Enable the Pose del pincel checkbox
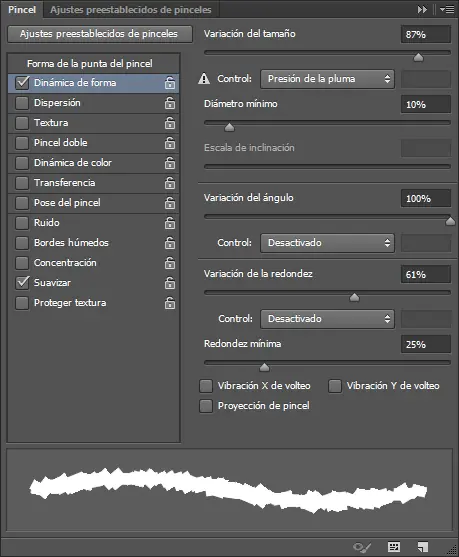The width and height of the screenshot is (459, 557). (x=22, y=203)
